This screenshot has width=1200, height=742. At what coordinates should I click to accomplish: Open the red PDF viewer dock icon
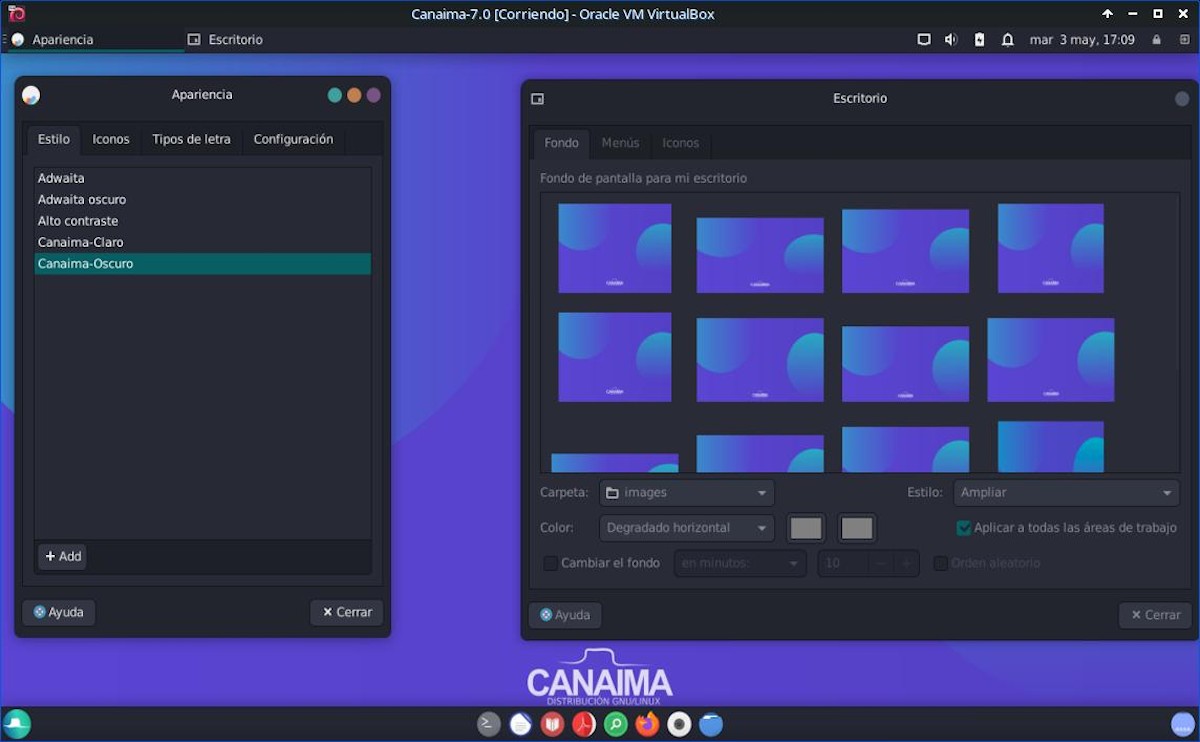tap(584, 724)
